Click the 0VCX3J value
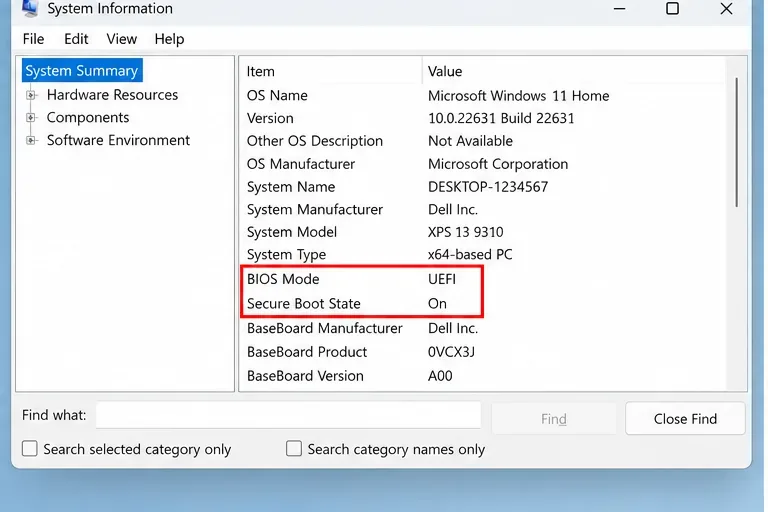 451,352
